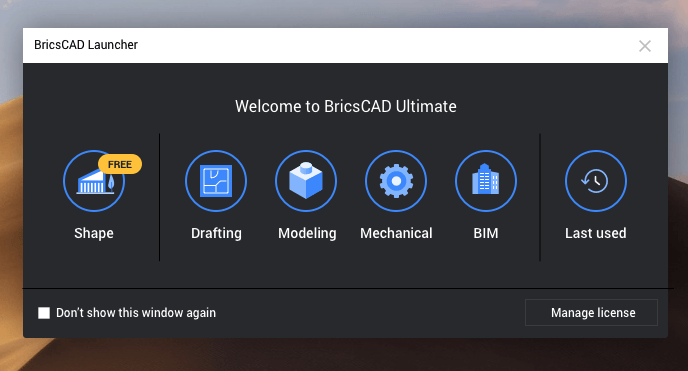Open Manage license
The image size is (688, 371).
(591, 312)
